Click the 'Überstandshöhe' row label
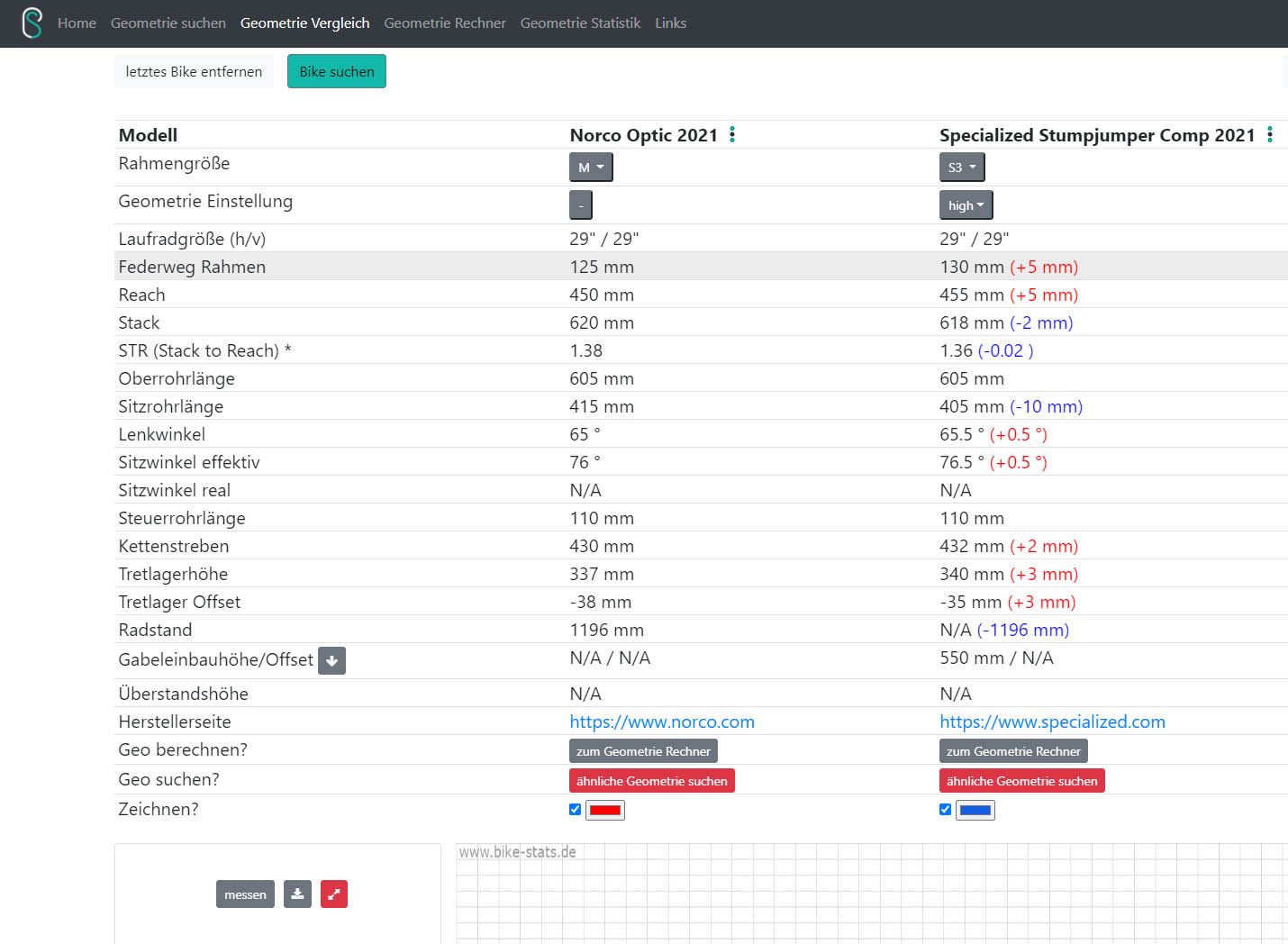Viewport: 1288px width, 944px height. point(184,694)
